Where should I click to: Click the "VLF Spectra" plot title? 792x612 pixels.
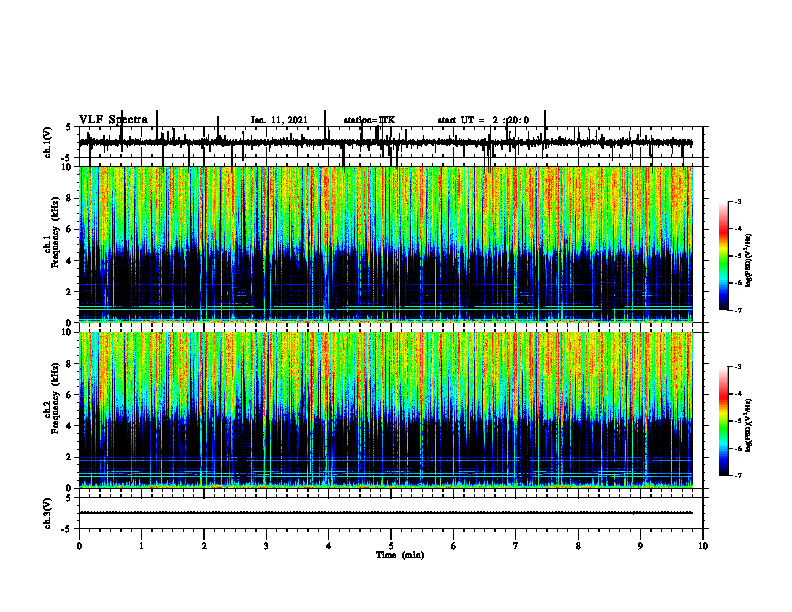113,120
